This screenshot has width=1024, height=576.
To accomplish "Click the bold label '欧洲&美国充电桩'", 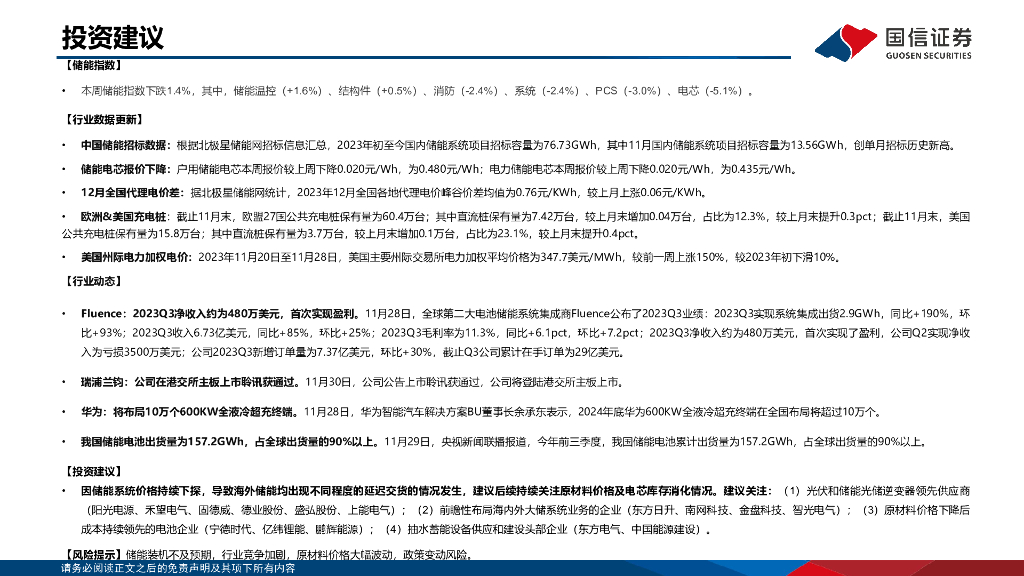I will 123,216.
